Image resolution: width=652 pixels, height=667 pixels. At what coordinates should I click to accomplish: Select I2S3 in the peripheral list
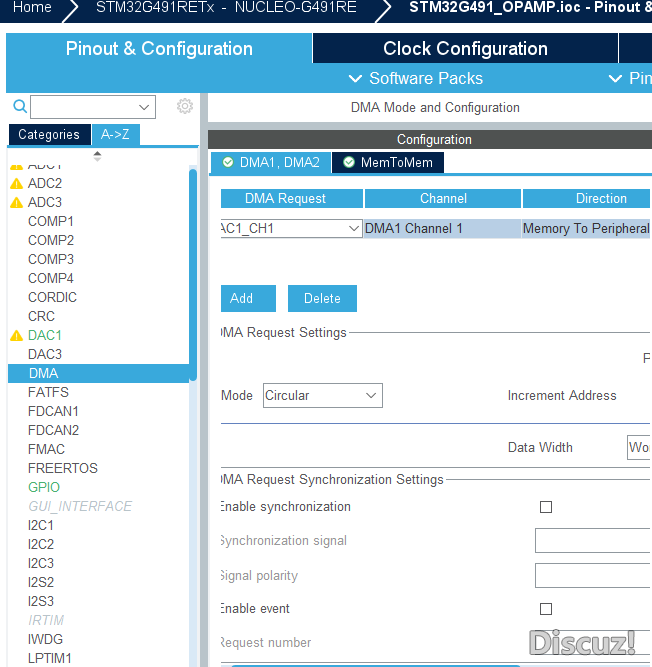tap(41, 601)
